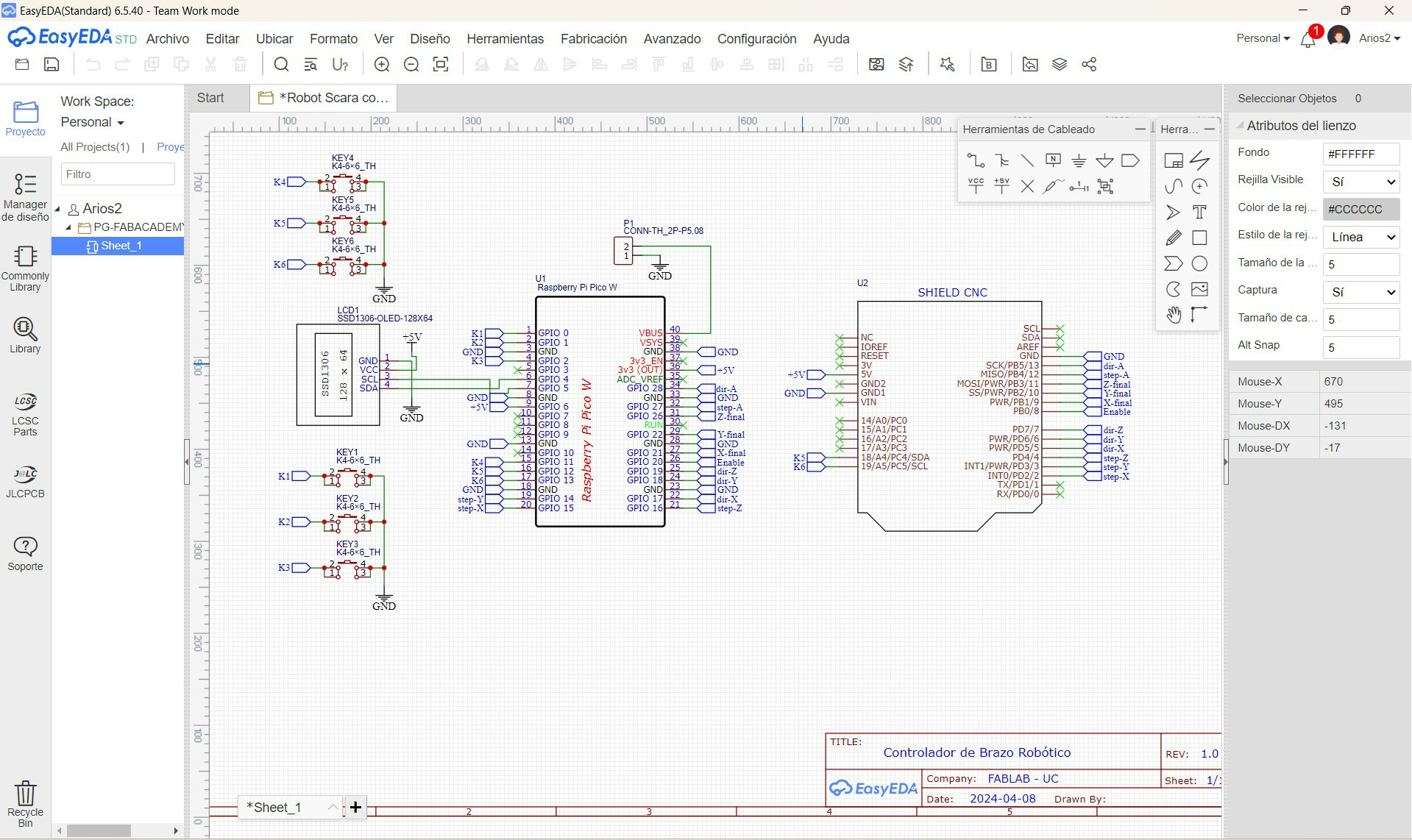1412x840 pixels.
Task: Click the Alt Snap input field
Action: click(1361, 347)
